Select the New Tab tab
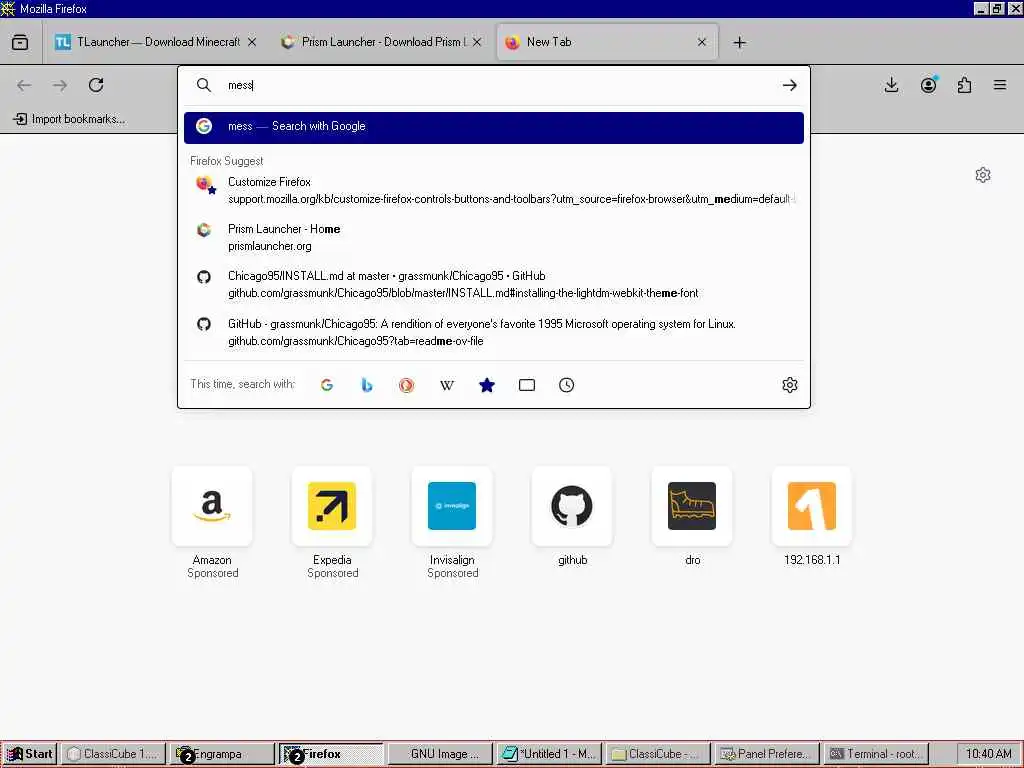 pyautogui.click(x=607, y=42)
